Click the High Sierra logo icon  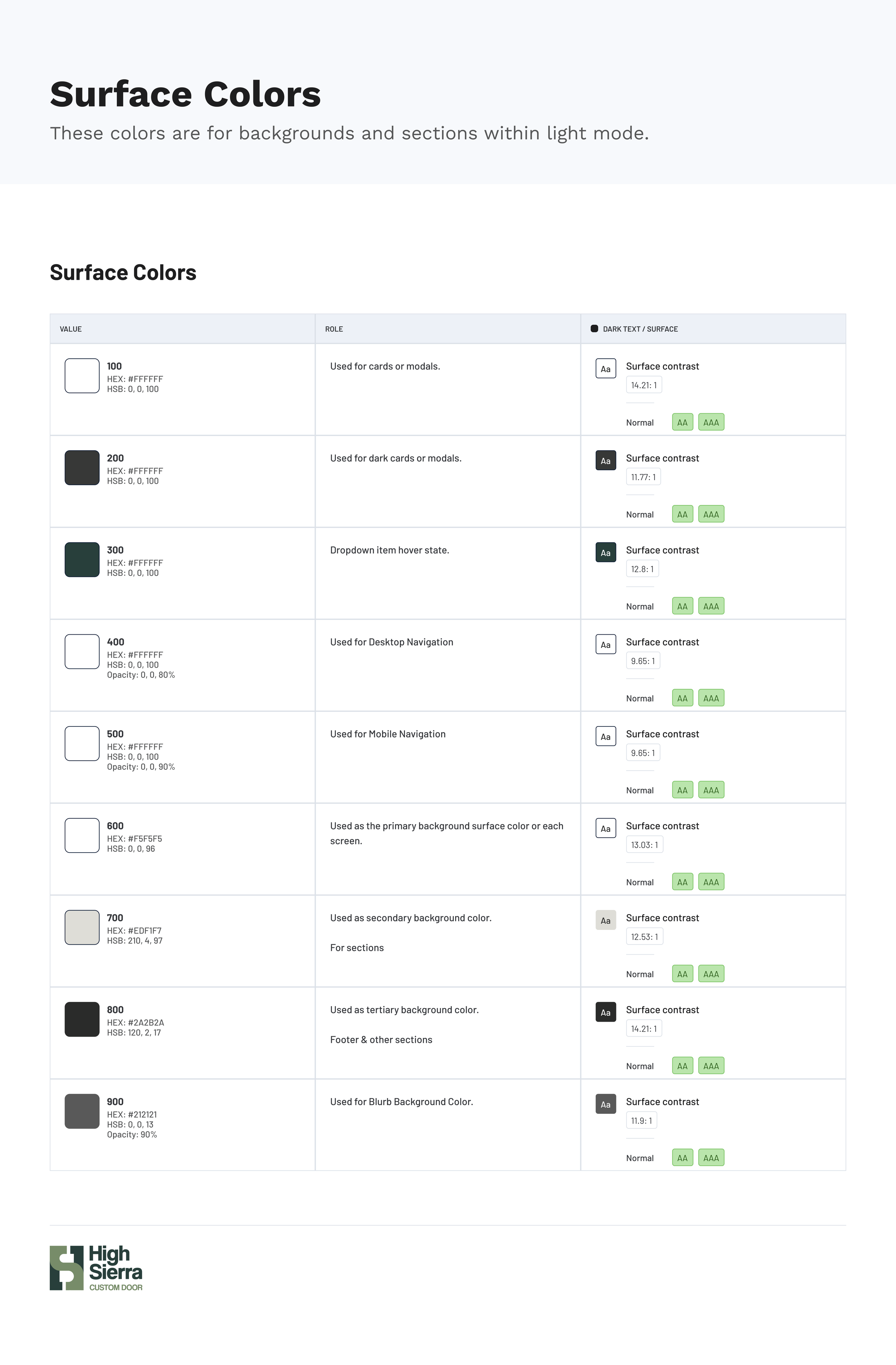click(x=67, y=1268)
